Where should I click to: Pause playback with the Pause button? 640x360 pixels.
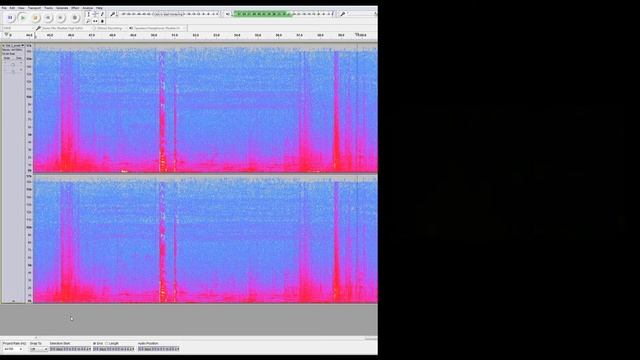click(10, 18)
